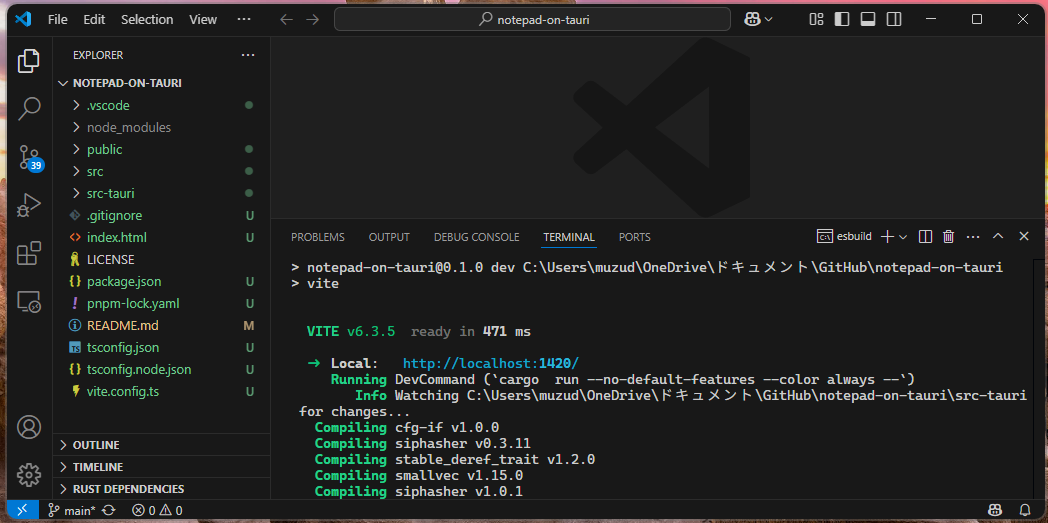This screenshot has width=1048, height=523.
Task: Go back using the left arrow
Action: 287,19
